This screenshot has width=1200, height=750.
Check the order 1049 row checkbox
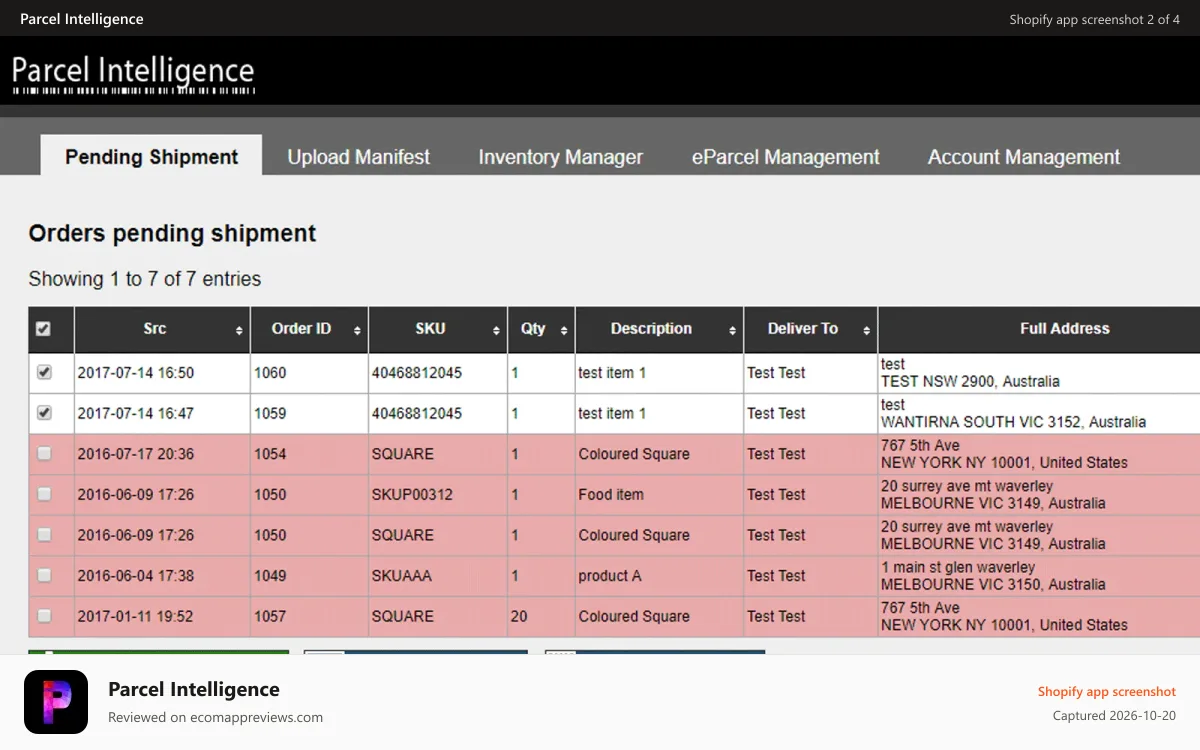(x=44, y=575)
